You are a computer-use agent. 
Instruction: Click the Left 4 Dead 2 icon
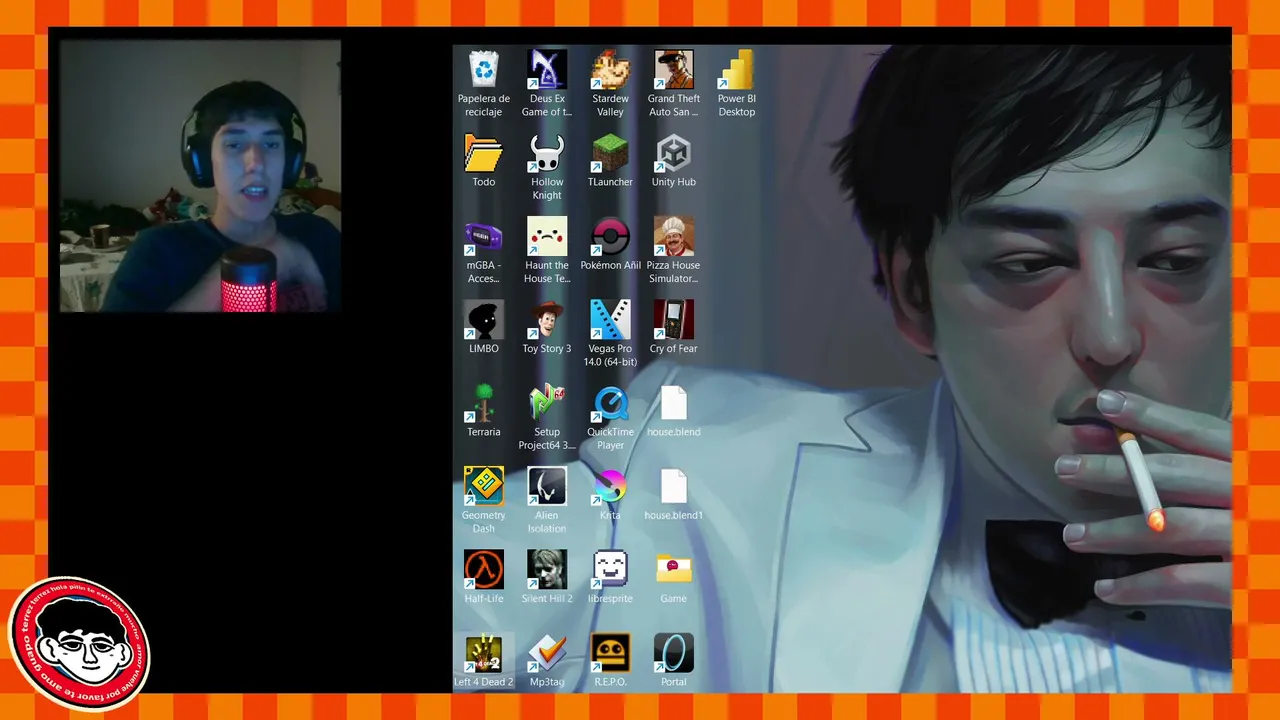click(x=484, y=653)
